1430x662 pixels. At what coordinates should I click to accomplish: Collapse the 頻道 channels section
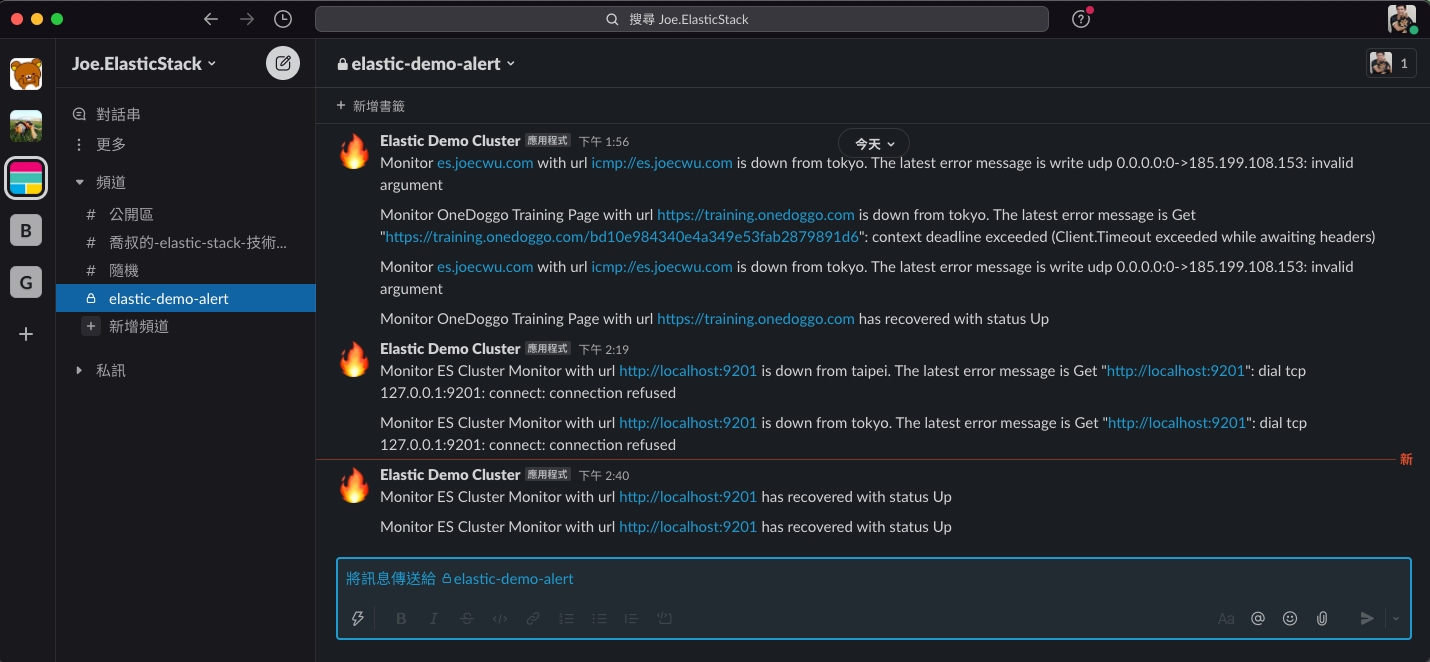point(80,182)
